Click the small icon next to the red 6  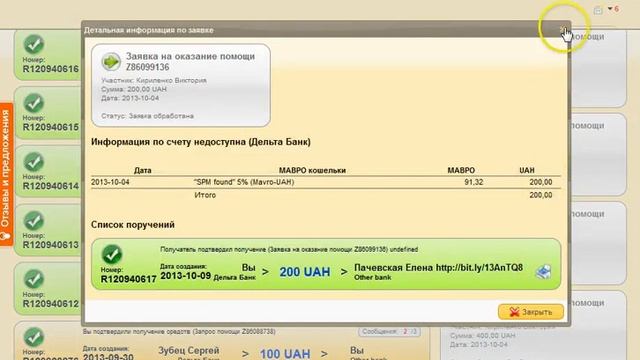pyautogui.click(x=598, y=10)
